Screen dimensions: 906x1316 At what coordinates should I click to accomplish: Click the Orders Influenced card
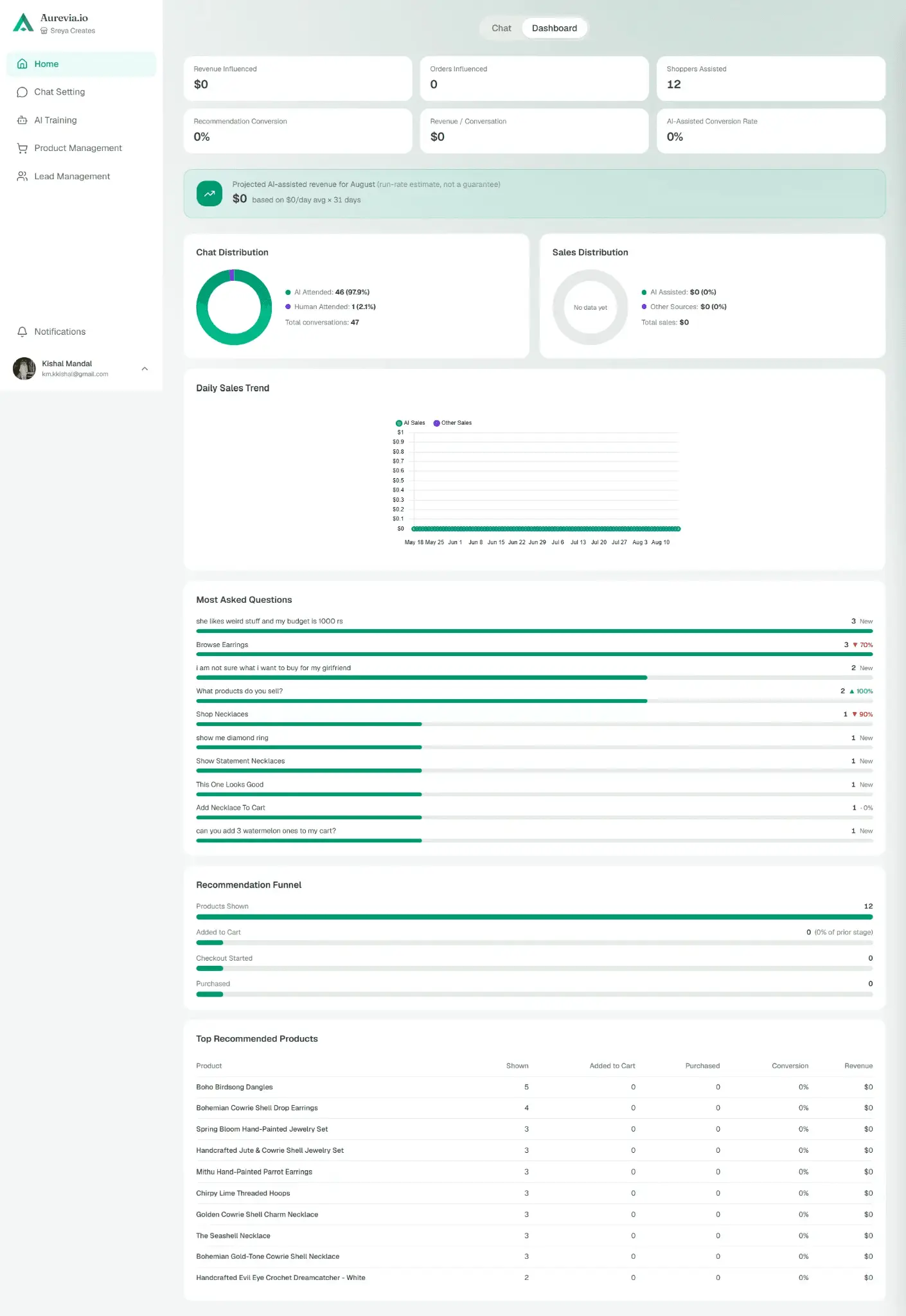[x=535, y=78]
